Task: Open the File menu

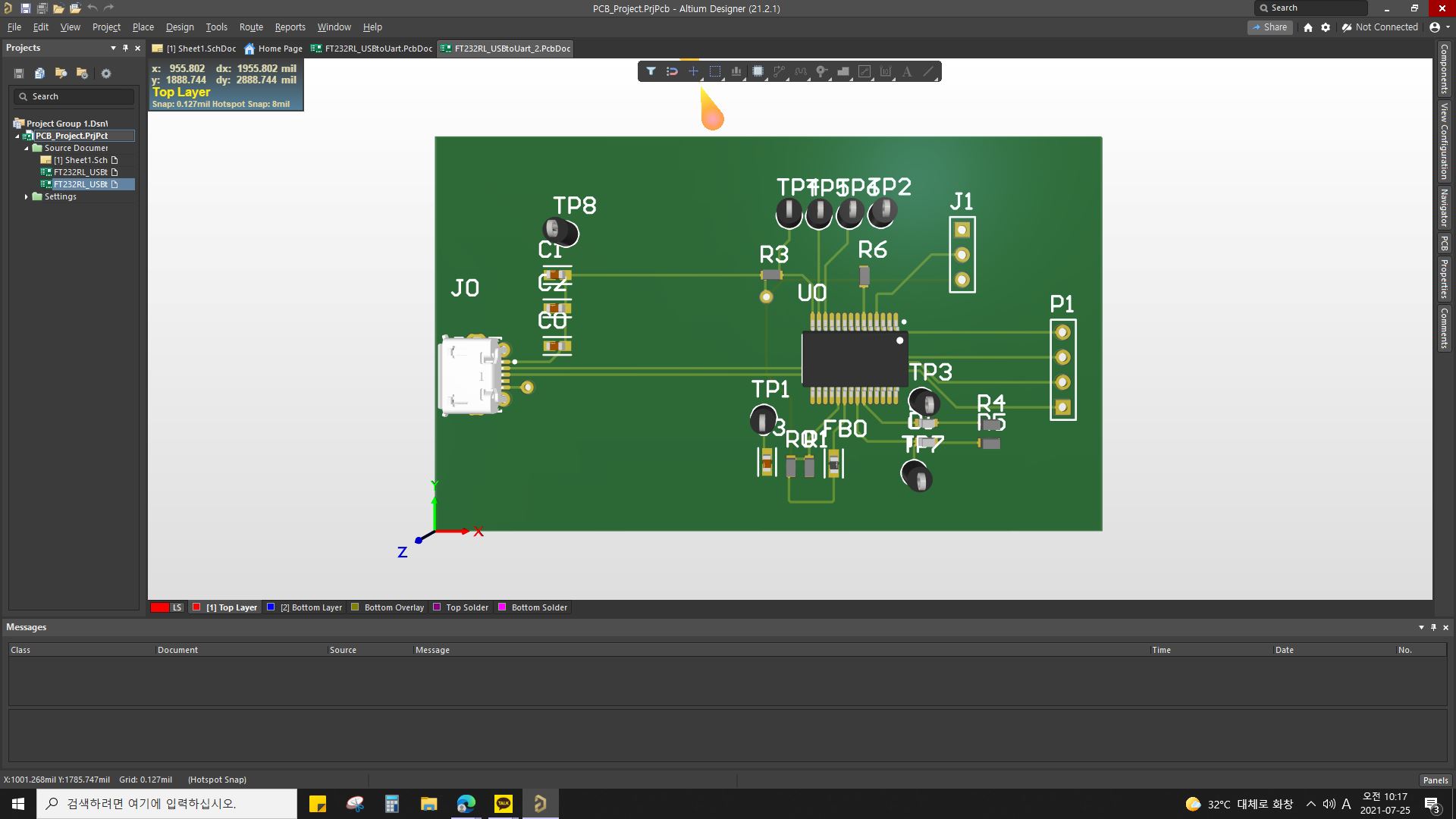Action: (14, 27)
